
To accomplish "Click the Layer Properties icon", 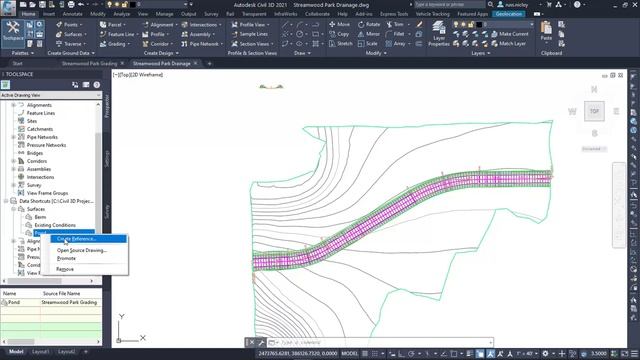I will [x=439, y=34].
